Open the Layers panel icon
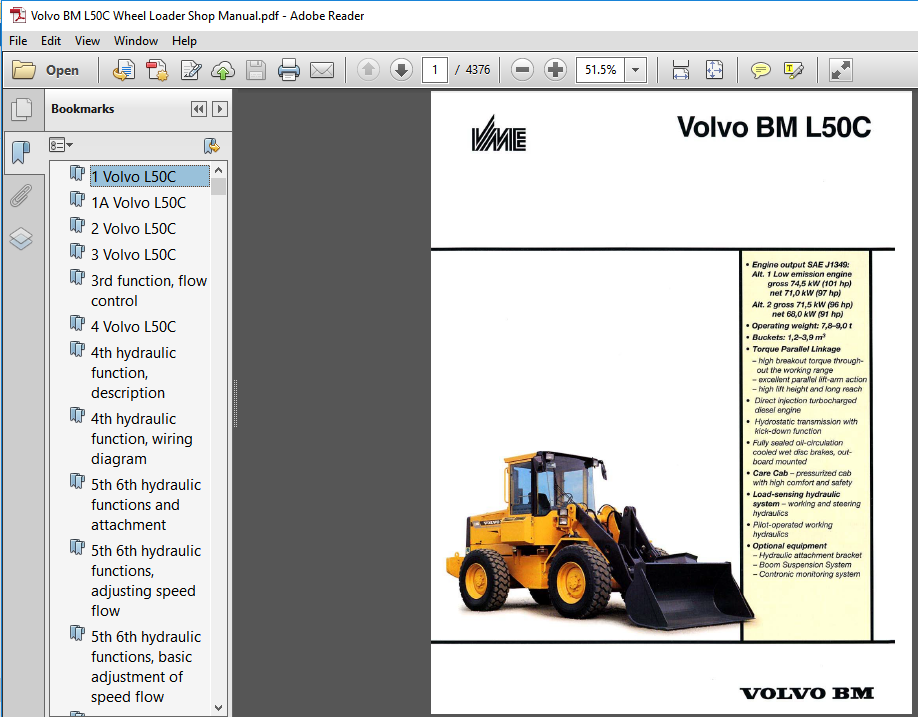The image size is (918, 717). pos(21,238)
